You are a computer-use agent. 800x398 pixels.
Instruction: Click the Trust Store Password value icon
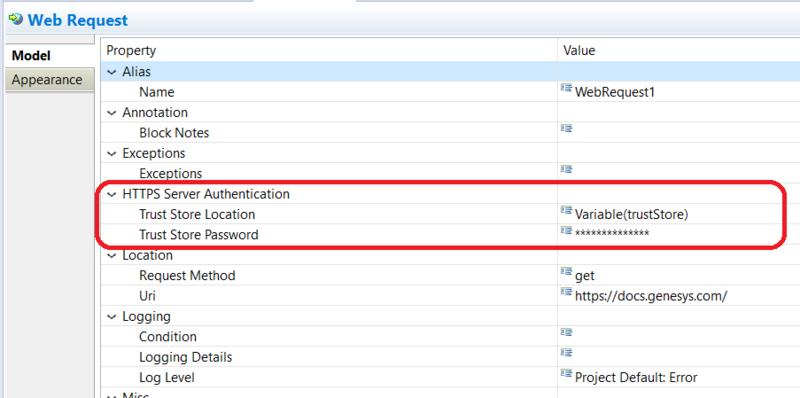click(566, 231)
